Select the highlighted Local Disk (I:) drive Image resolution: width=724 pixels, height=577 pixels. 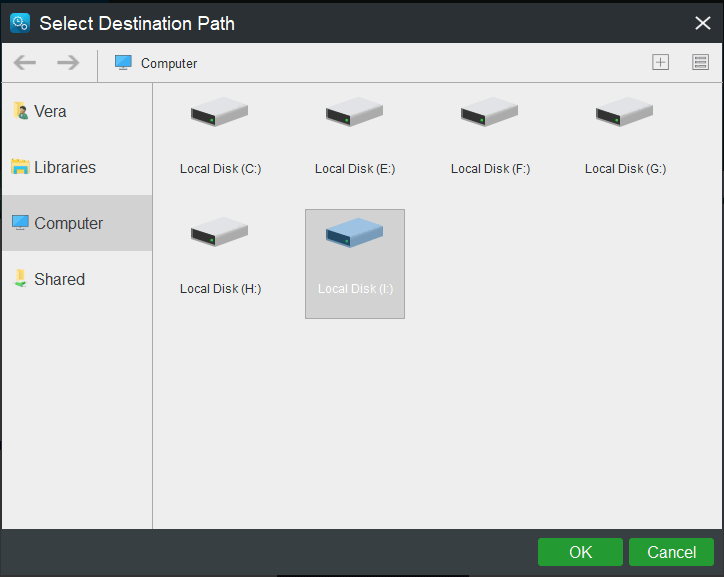pyautogui.click(x=355, y=264)
